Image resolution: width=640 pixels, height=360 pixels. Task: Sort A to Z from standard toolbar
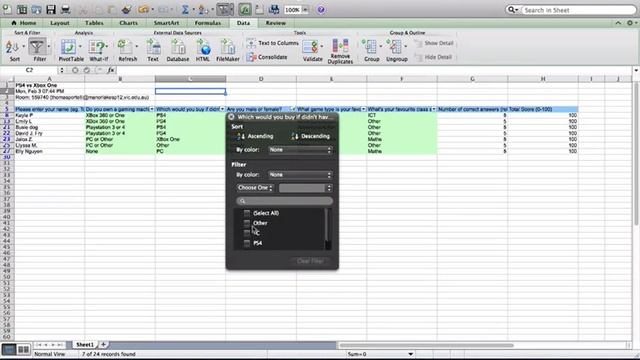[x=203, y=9]
